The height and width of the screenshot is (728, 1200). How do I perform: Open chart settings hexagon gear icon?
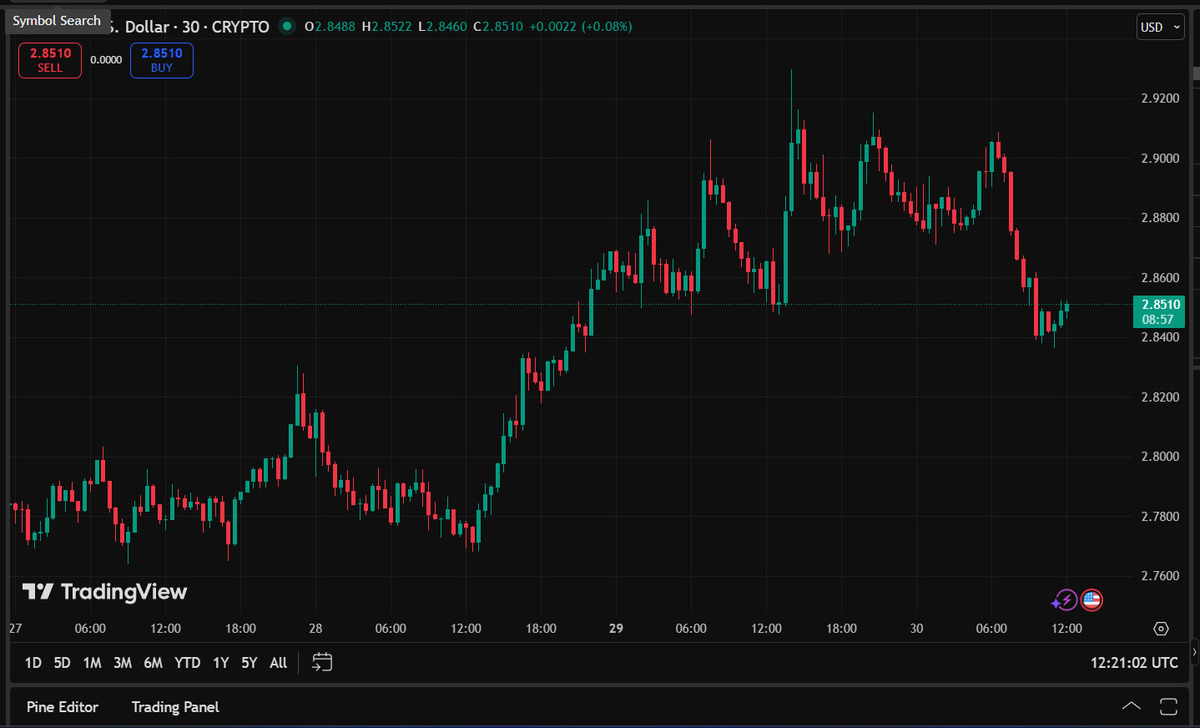pos(1161,629)
